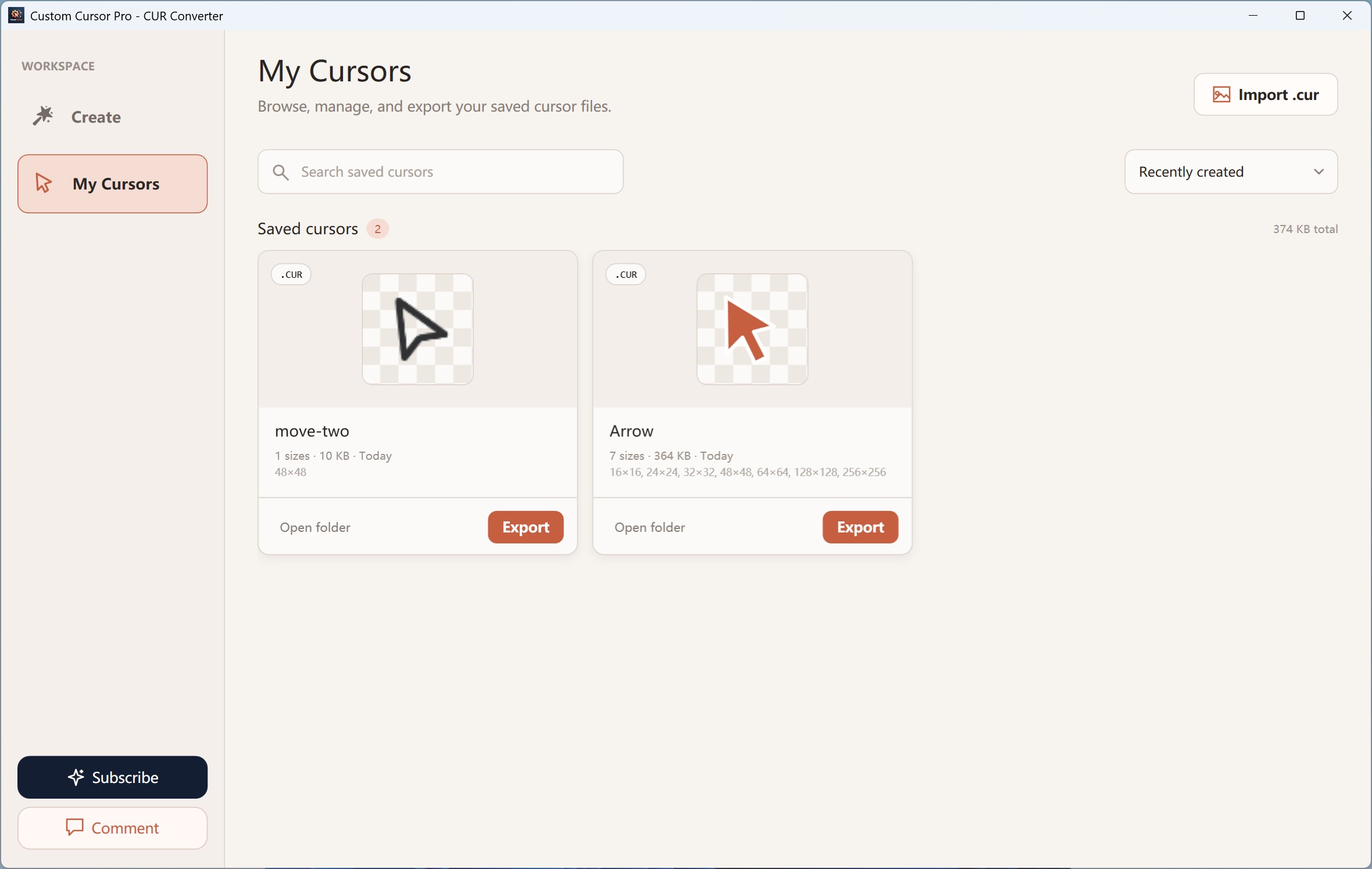Click the saved cursors count badge 2
1372x869 pixels.
(377, 229)
